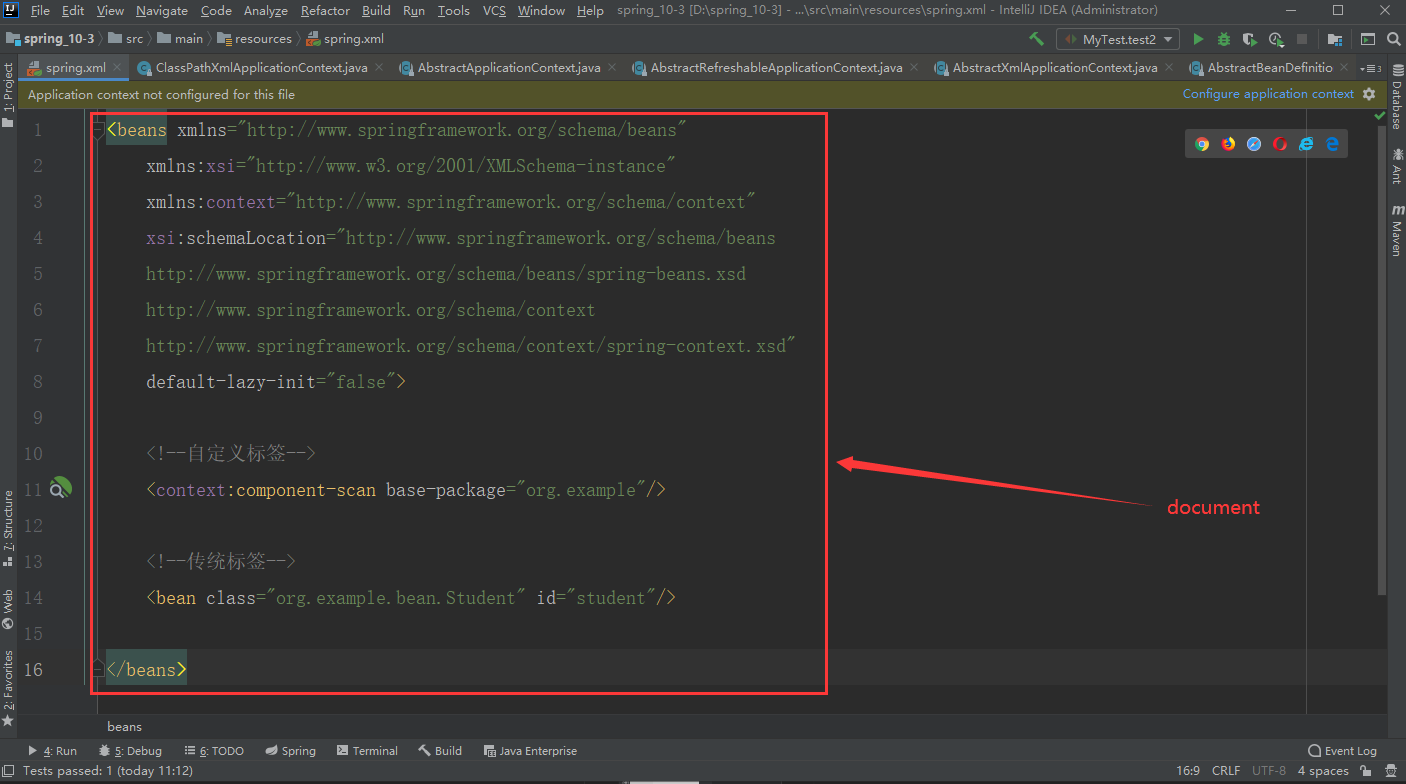
Task: Open the Terminal tool window button
Action: 367,751
